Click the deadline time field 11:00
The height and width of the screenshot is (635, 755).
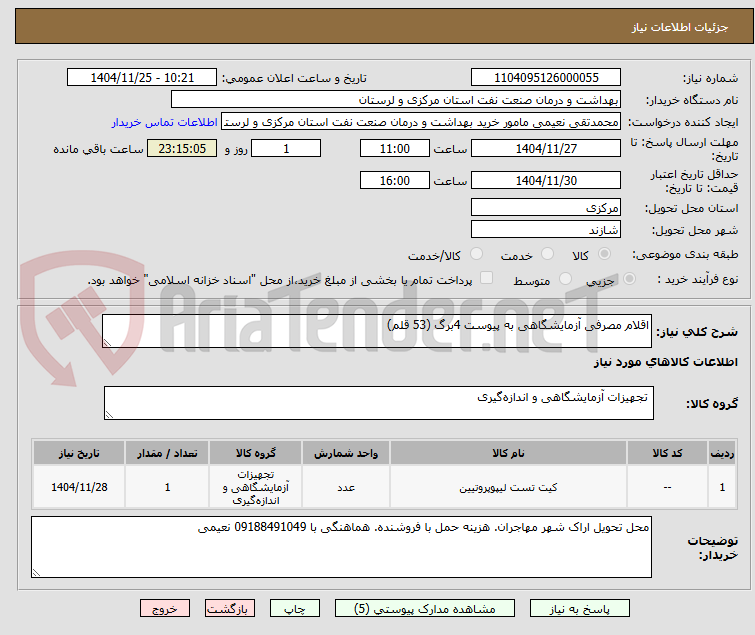pyautogui.click(x=394, y=148)
